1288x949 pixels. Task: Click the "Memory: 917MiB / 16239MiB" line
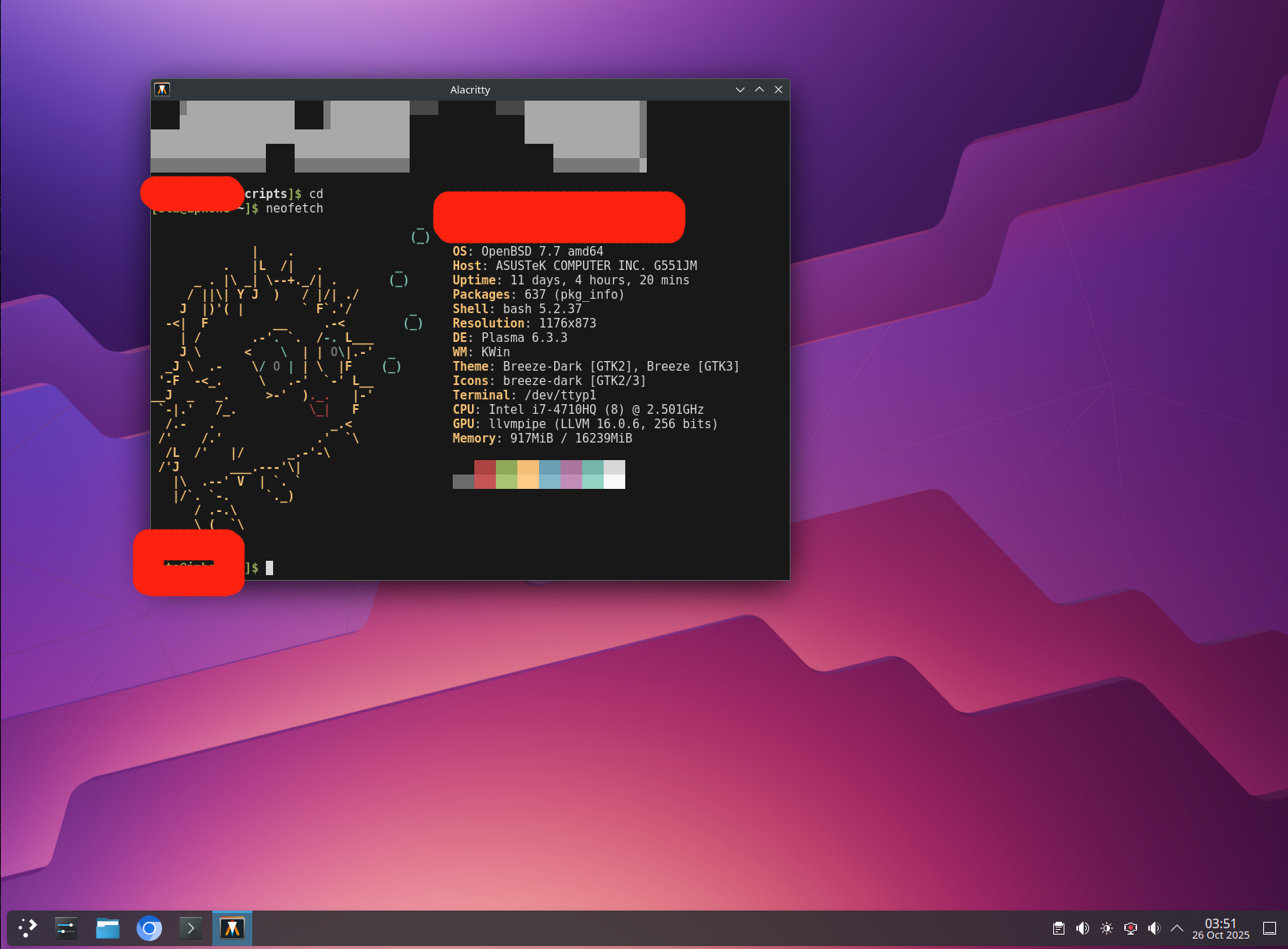pyautogui.click(x=542, y=439)
